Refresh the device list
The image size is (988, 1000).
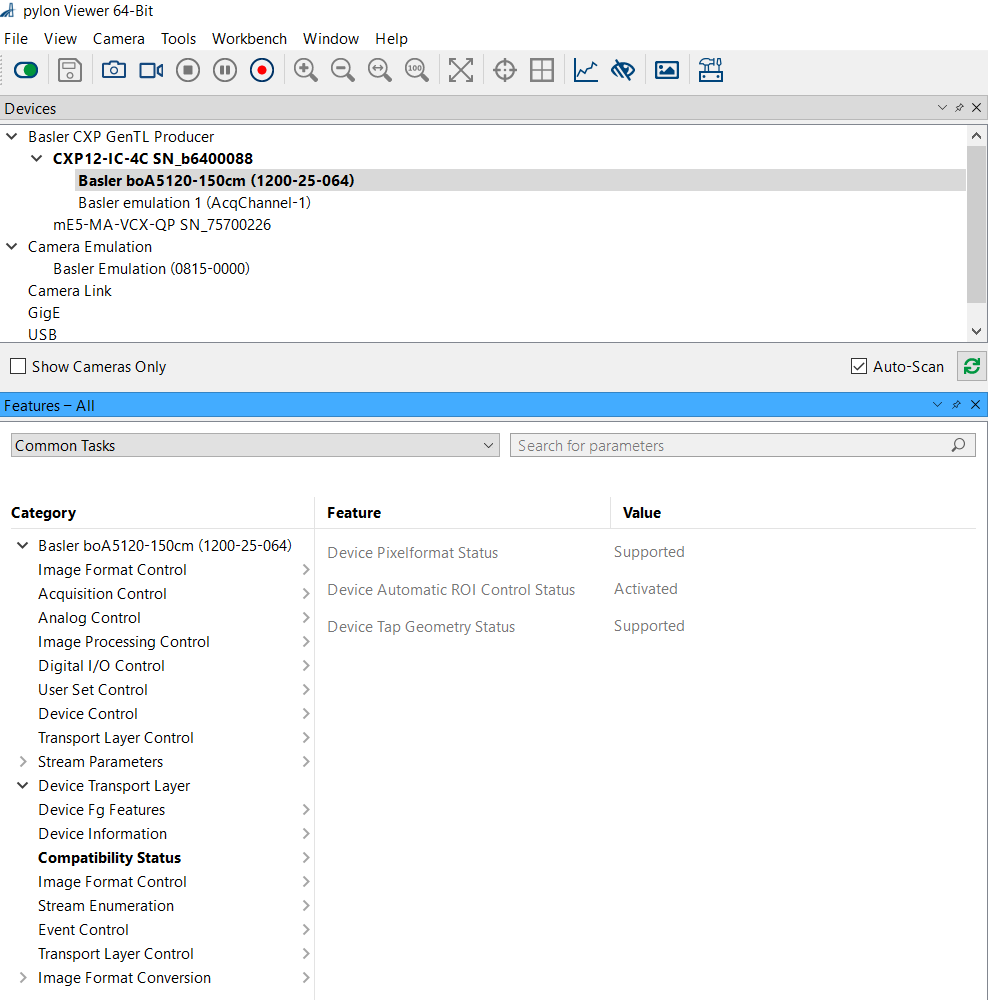pos(971,367)
